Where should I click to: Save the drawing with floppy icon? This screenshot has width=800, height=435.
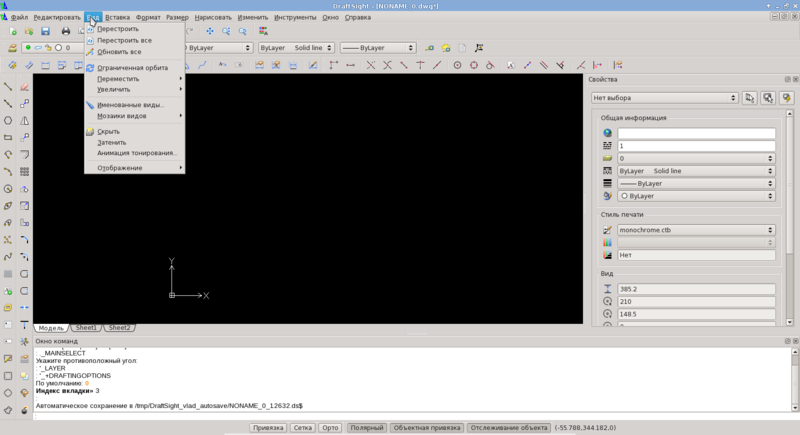coord(45,31)
